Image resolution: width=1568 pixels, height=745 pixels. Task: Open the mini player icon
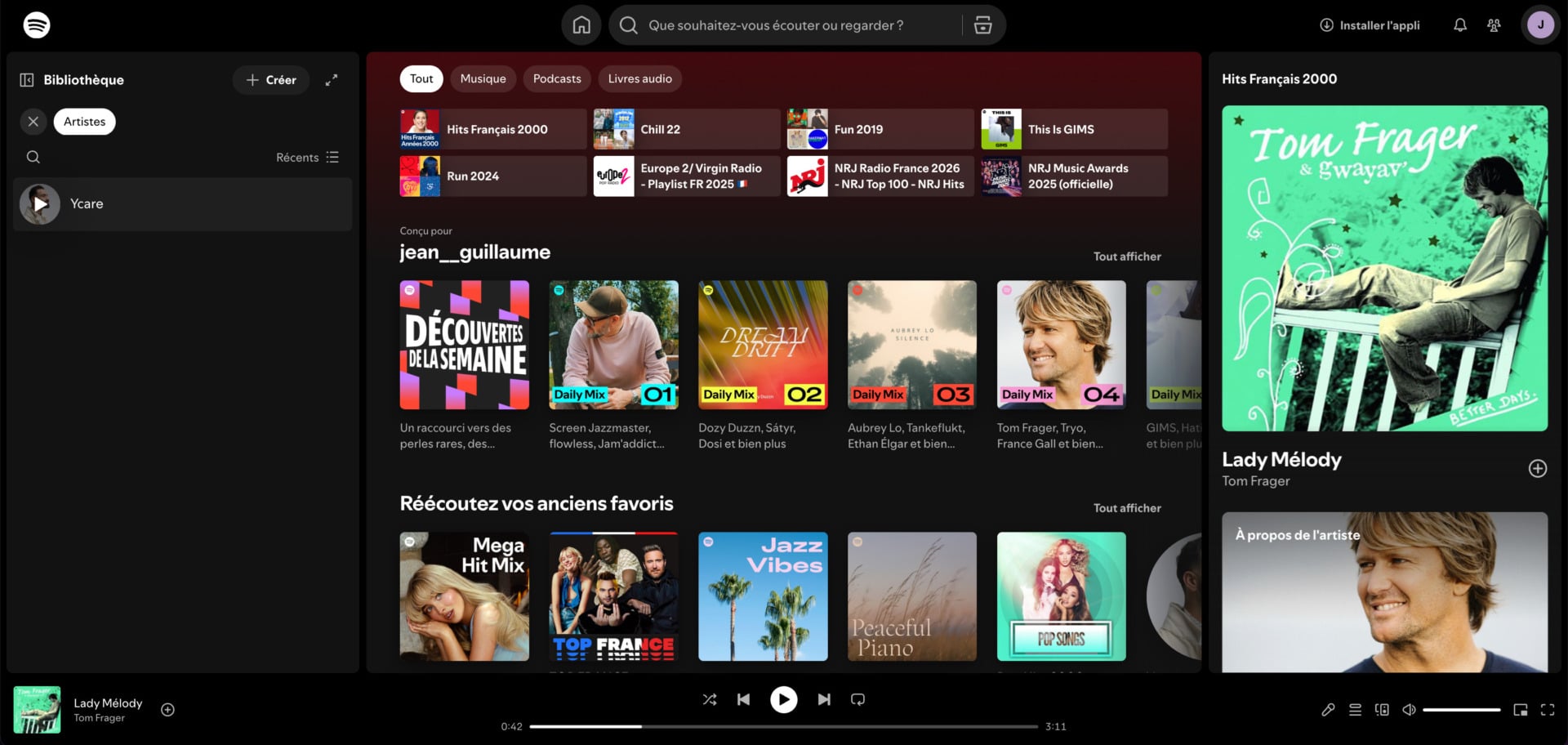1521,710
